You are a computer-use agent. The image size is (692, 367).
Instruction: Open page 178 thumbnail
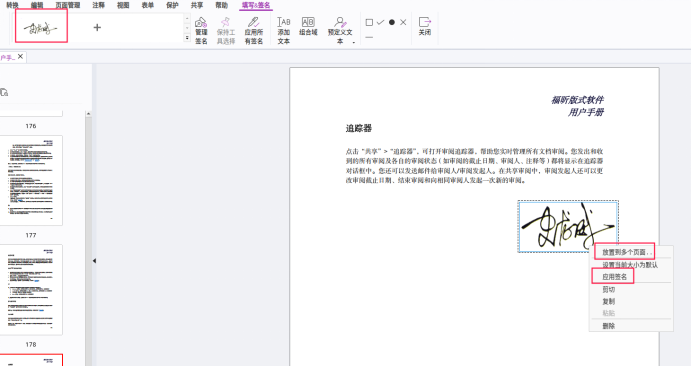pyautogui.click(x=31, y=290)
